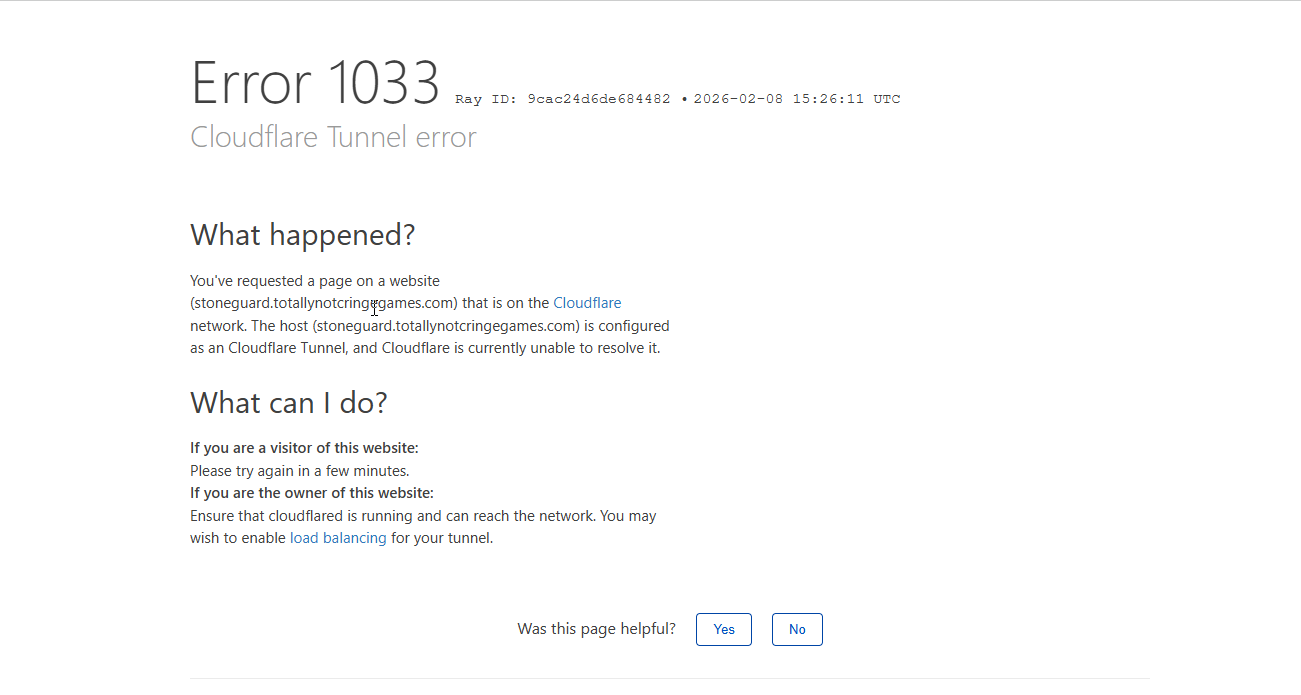Click the Ray ID value text
1301x695 pixels.
(598, 99)
